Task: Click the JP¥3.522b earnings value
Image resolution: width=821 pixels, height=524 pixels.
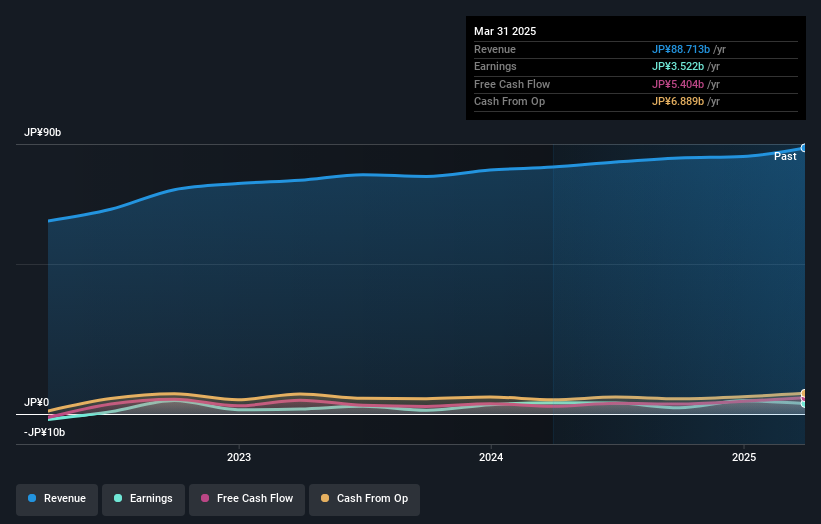Action: point(678,66)
